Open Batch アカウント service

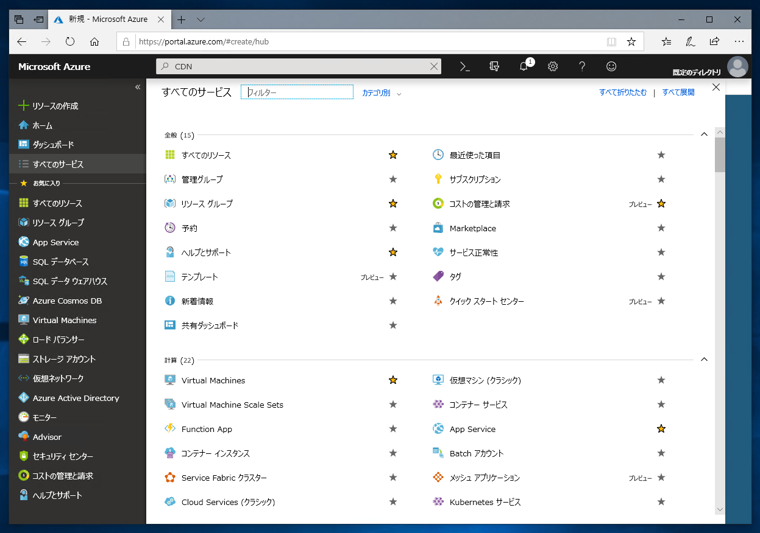click(x=476, y=454)
